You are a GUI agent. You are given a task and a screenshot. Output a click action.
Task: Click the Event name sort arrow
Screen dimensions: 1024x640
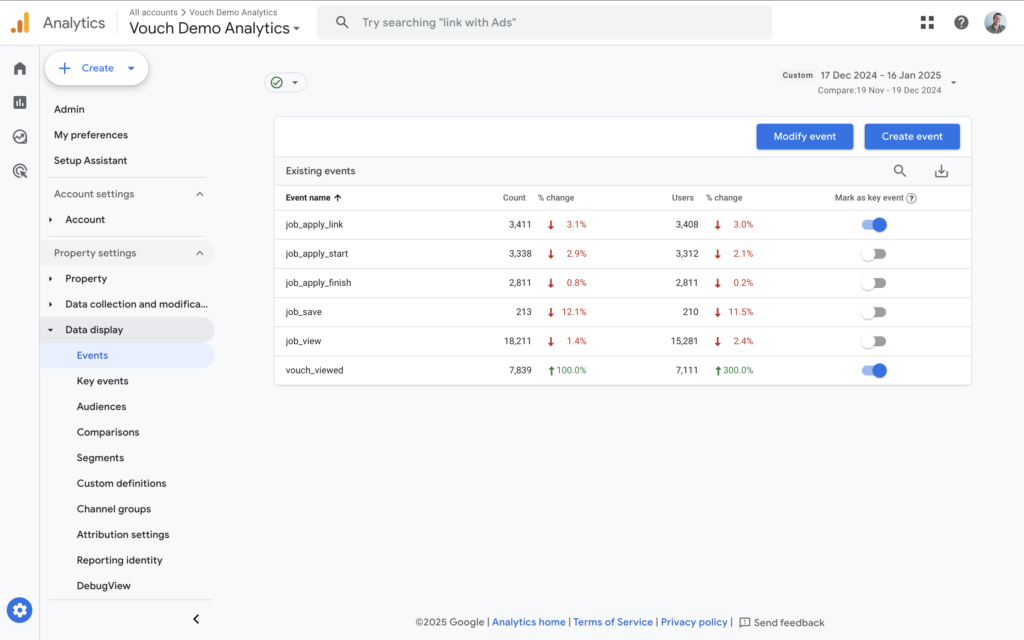click(338, 198)
